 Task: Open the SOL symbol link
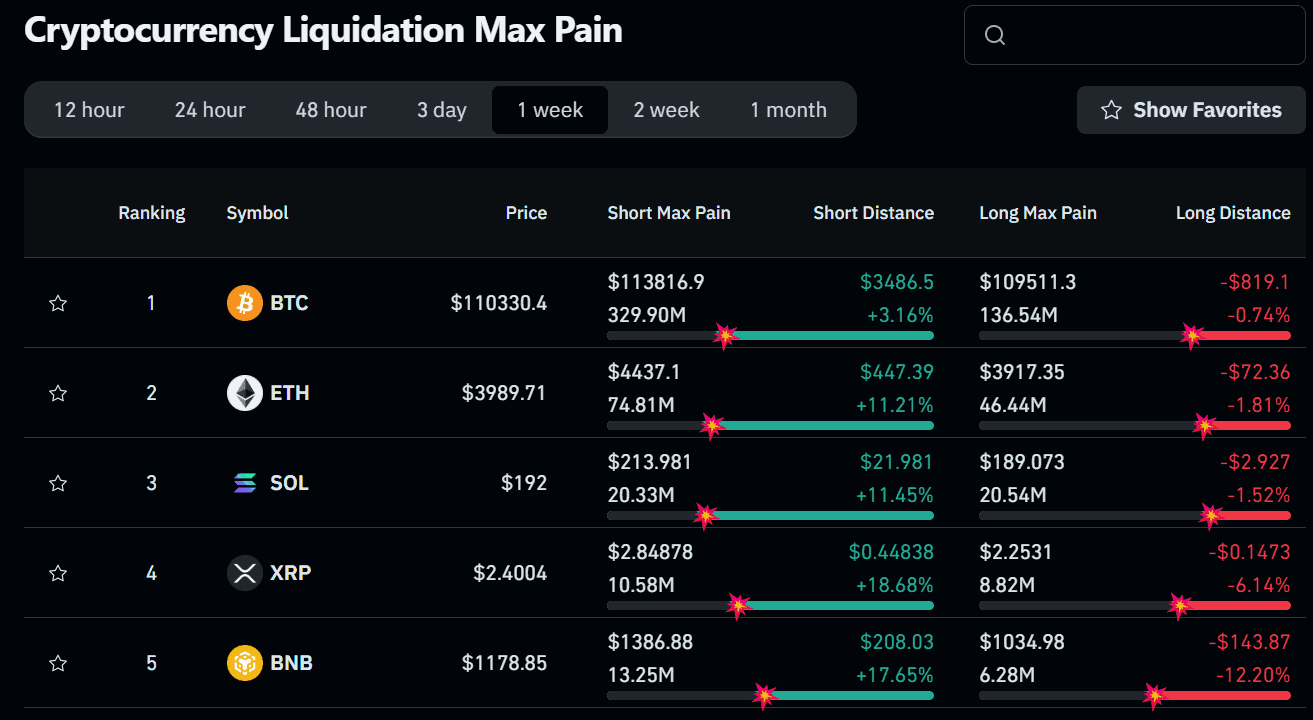point(289,483)
